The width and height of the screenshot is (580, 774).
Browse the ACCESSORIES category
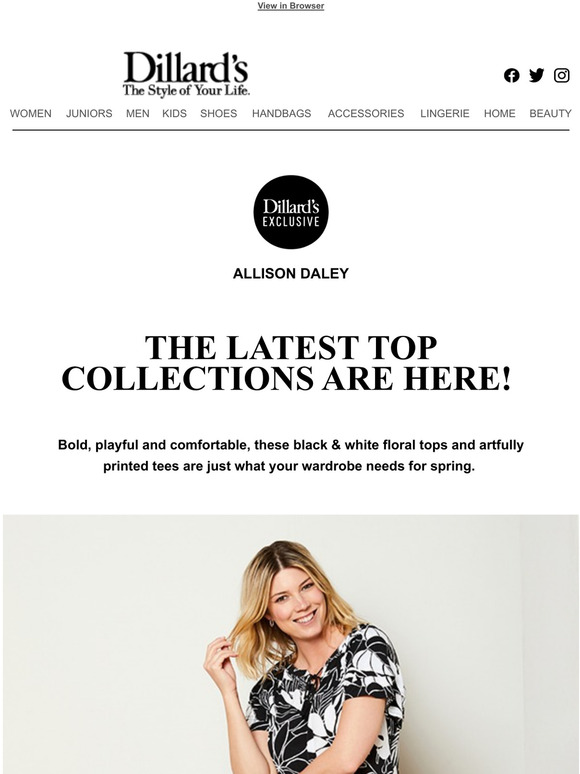pos(366,114)
